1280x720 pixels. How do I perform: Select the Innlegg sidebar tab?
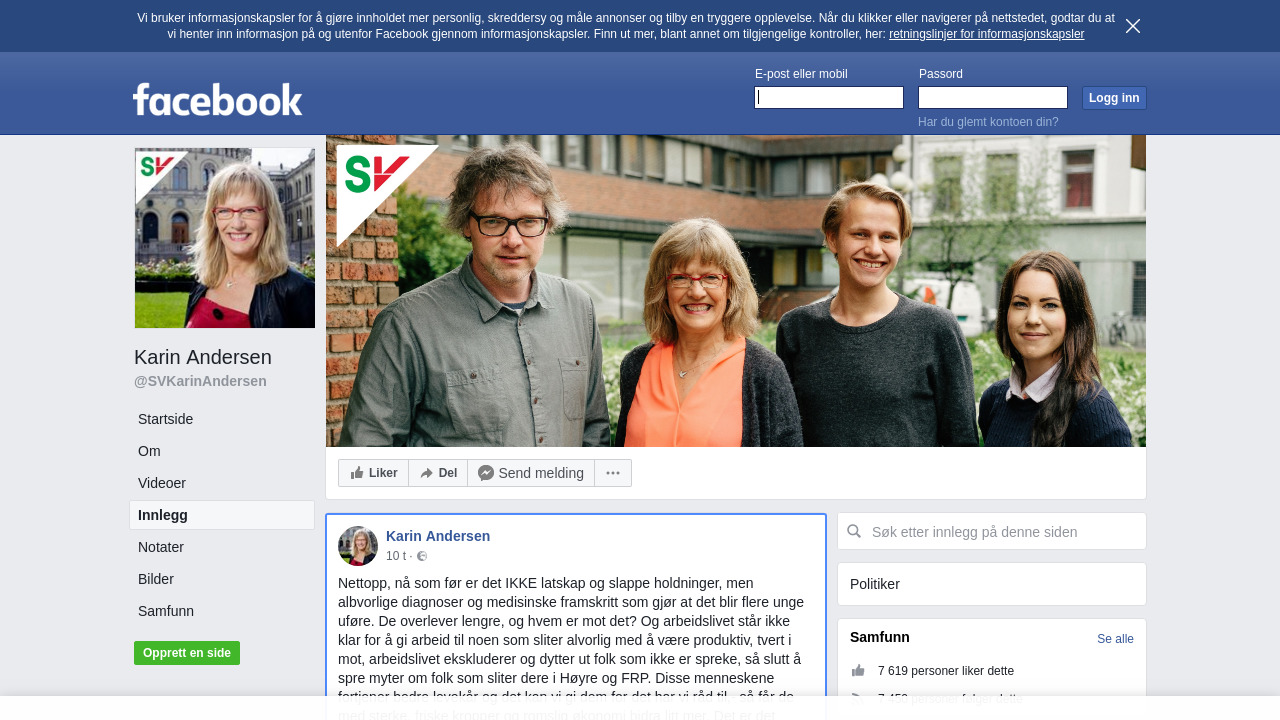[x=222, y=515]
